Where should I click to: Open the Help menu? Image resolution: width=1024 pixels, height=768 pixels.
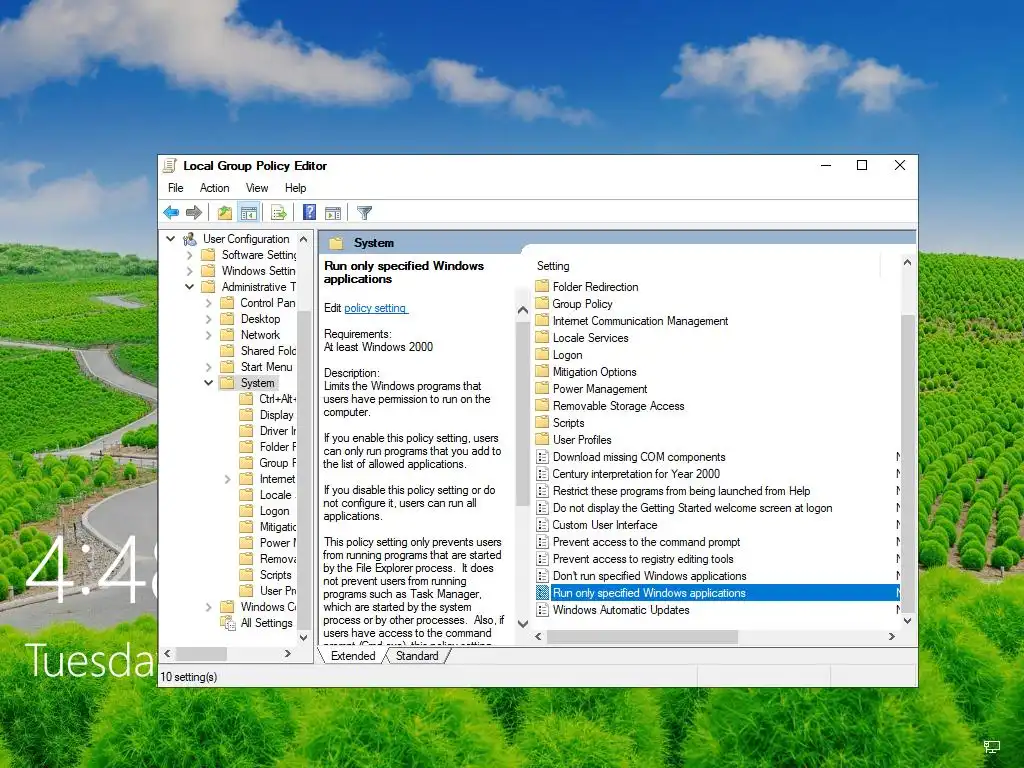pyautogui.click(x=295, y=187)
